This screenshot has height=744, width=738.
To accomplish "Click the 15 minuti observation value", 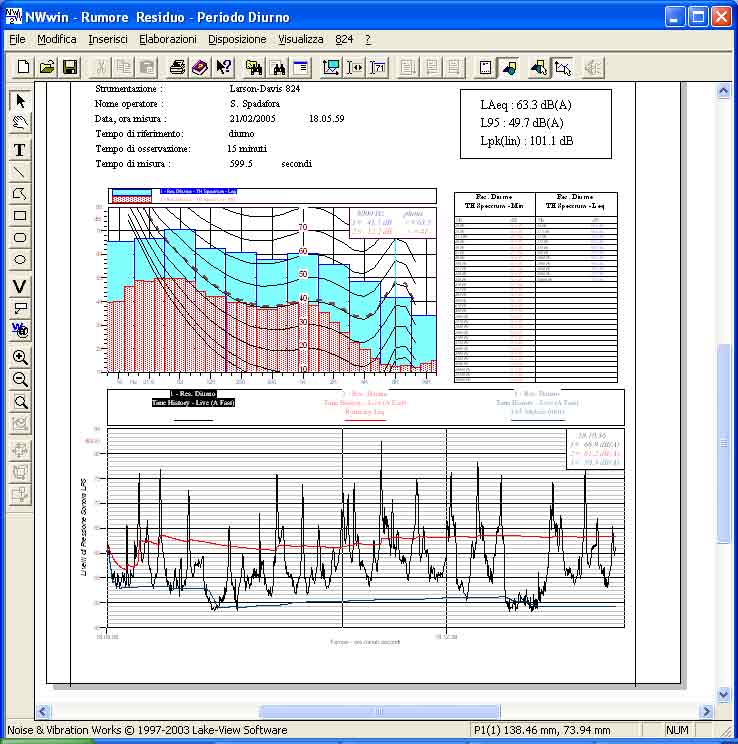I will point(247,149).
